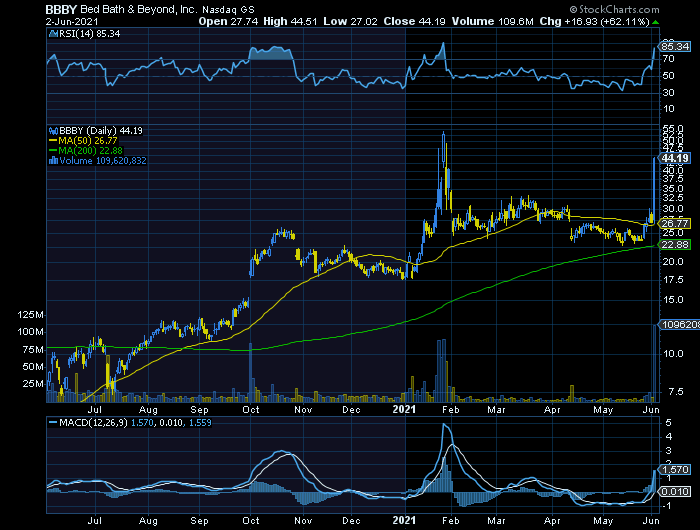Click the 85.34 RSI value tag on axis

point(675,46)
